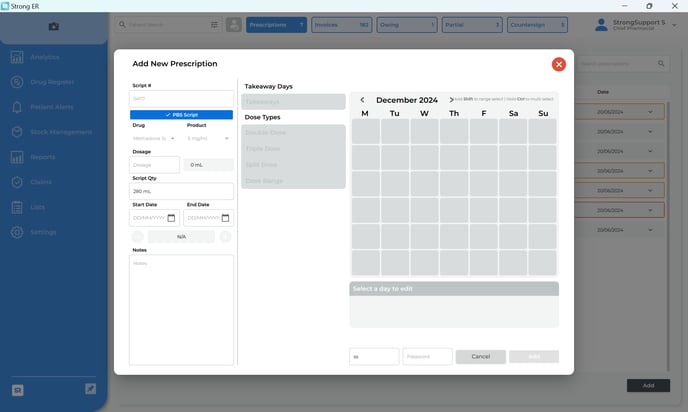Open Stock Management sidebar icon
The image size is (688, 412).
[17, 132]
